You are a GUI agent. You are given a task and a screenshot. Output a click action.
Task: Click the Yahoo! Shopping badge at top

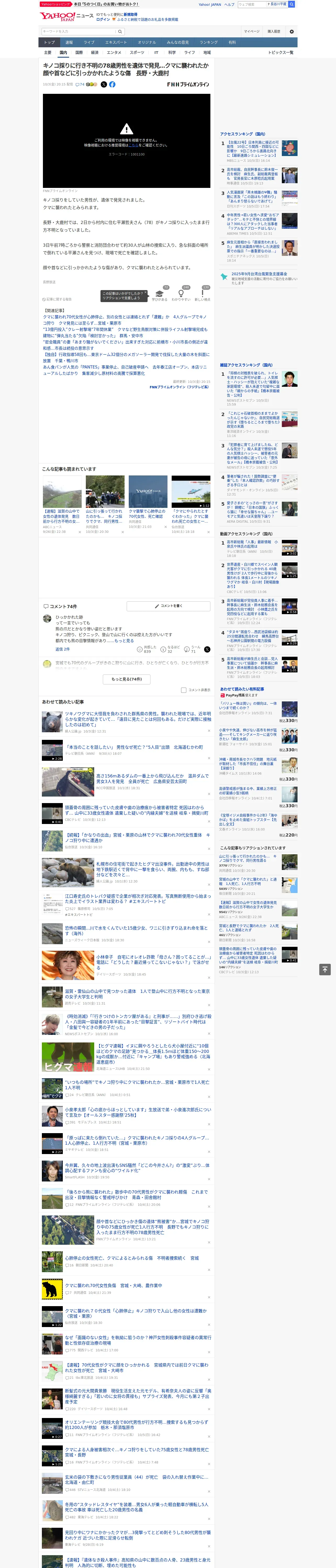55,4
